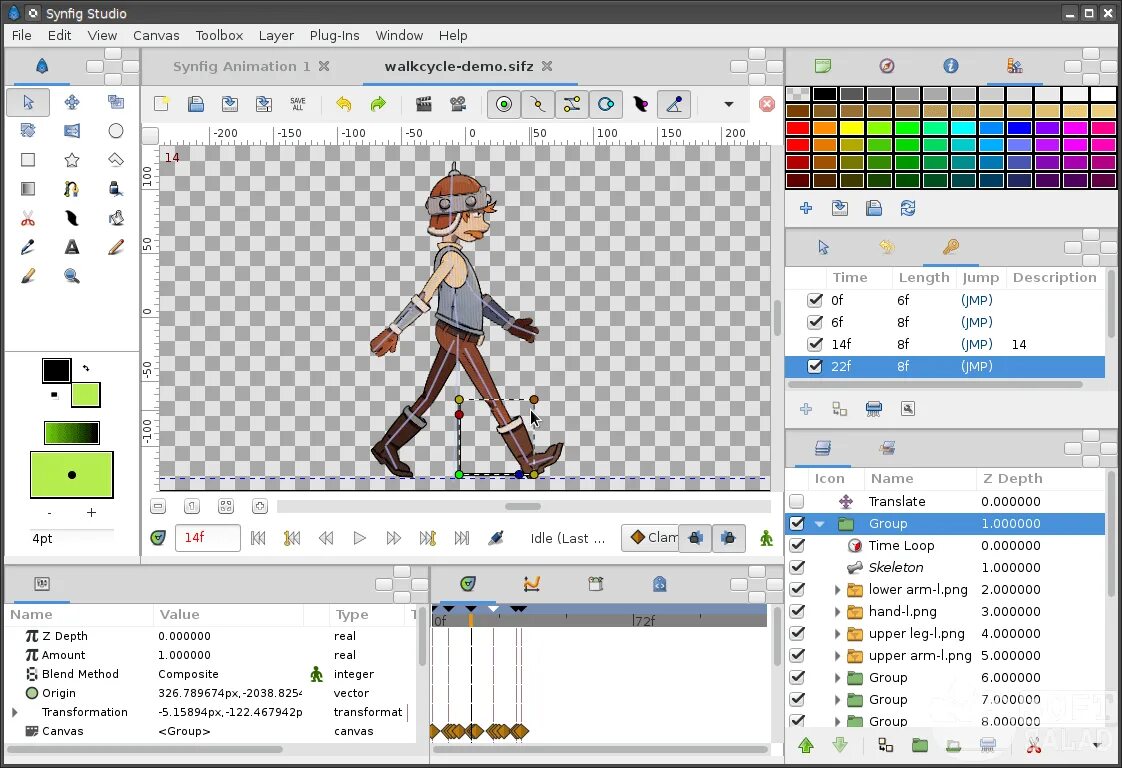Uncheck the 14f keyframe checkbox
Image resolution: width=1122 pixels, height=768 pixels.
(815, 344)
